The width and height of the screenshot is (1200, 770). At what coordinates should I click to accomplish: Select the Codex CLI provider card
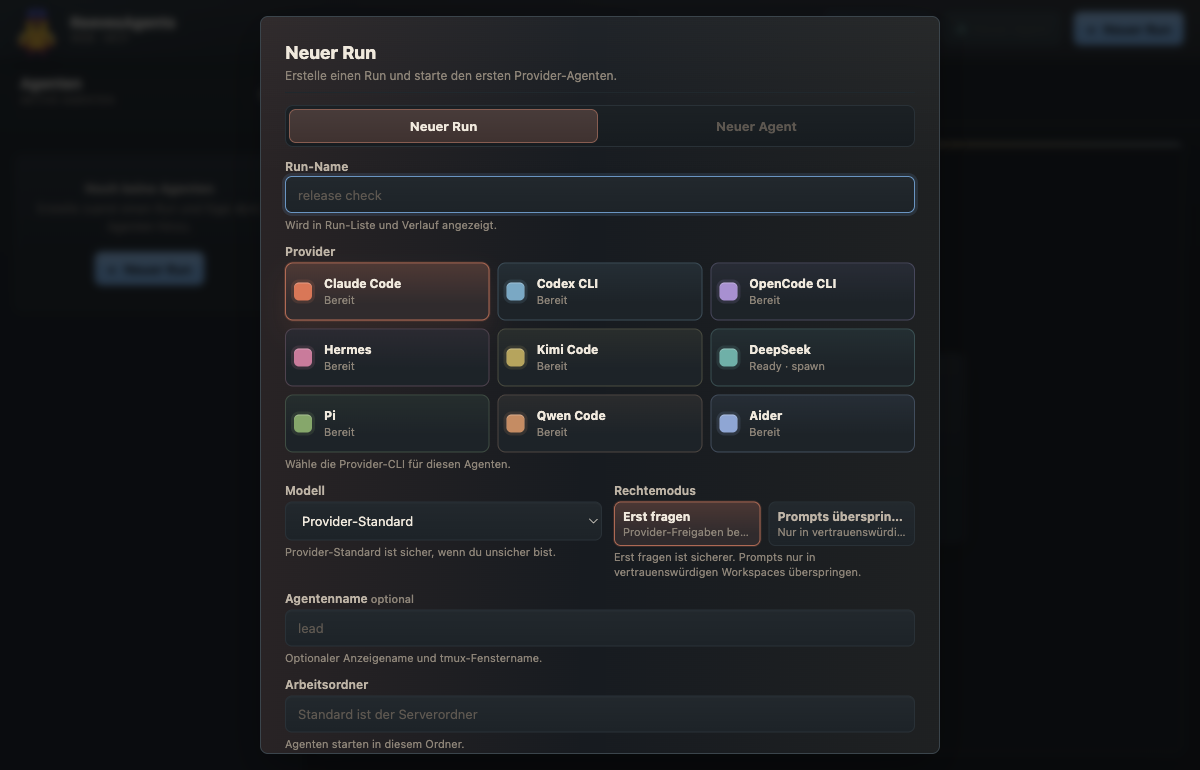[x=600, y=291]
